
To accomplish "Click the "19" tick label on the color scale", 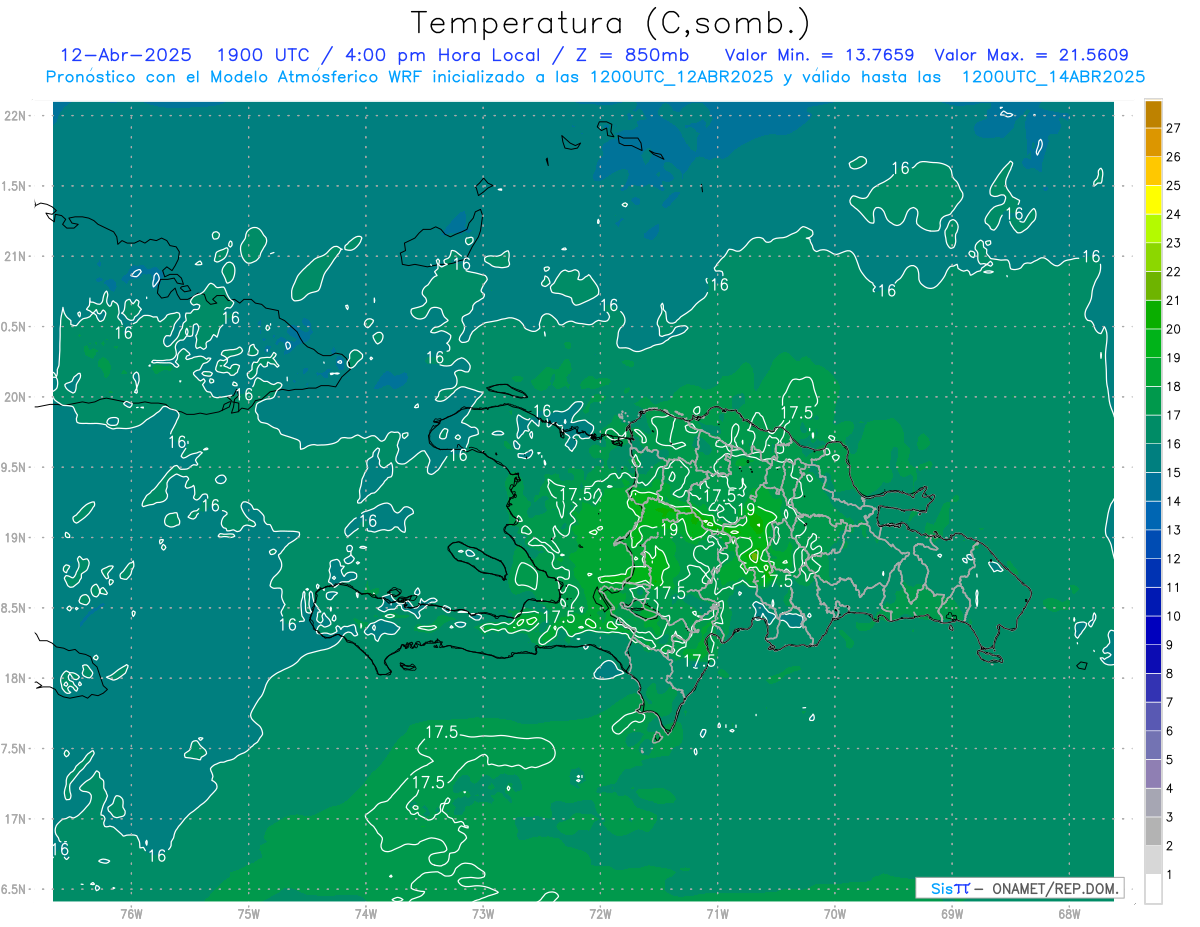I will [x=1174, y=358].
